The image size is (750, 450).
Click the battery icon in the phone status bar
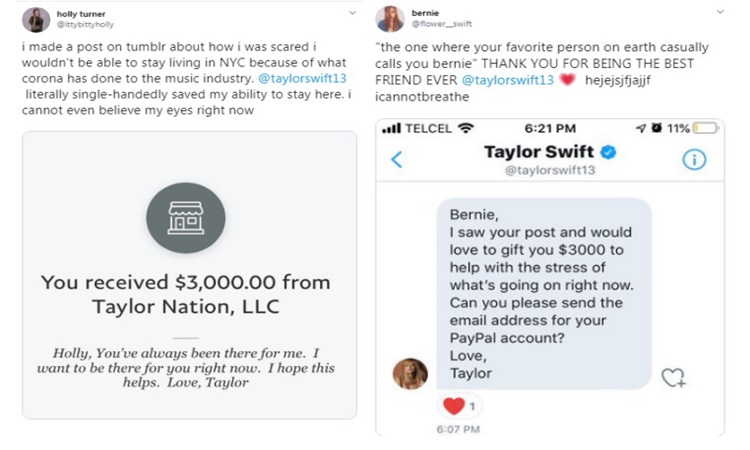705,128
